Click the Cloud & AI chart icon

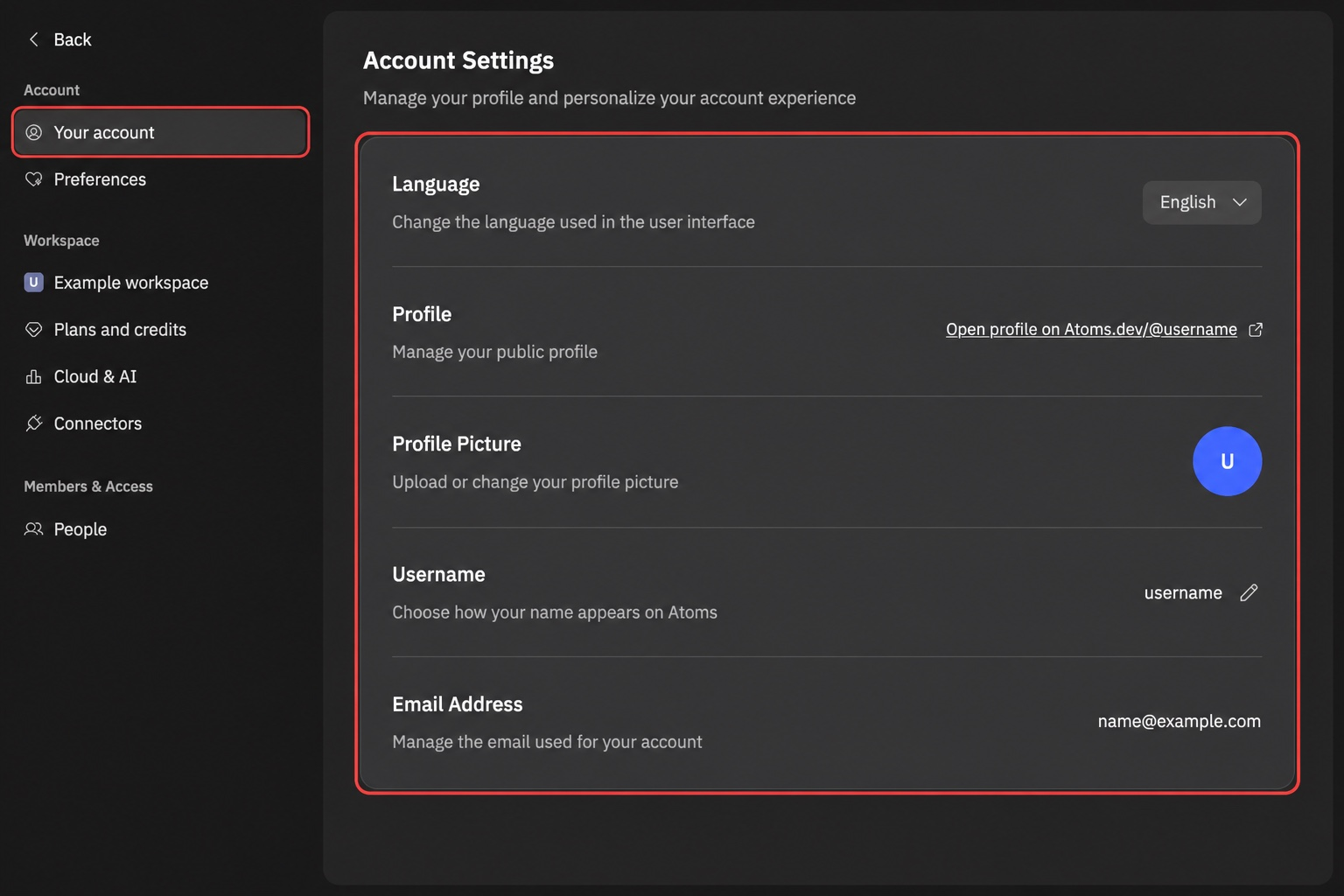coord(33,377)
